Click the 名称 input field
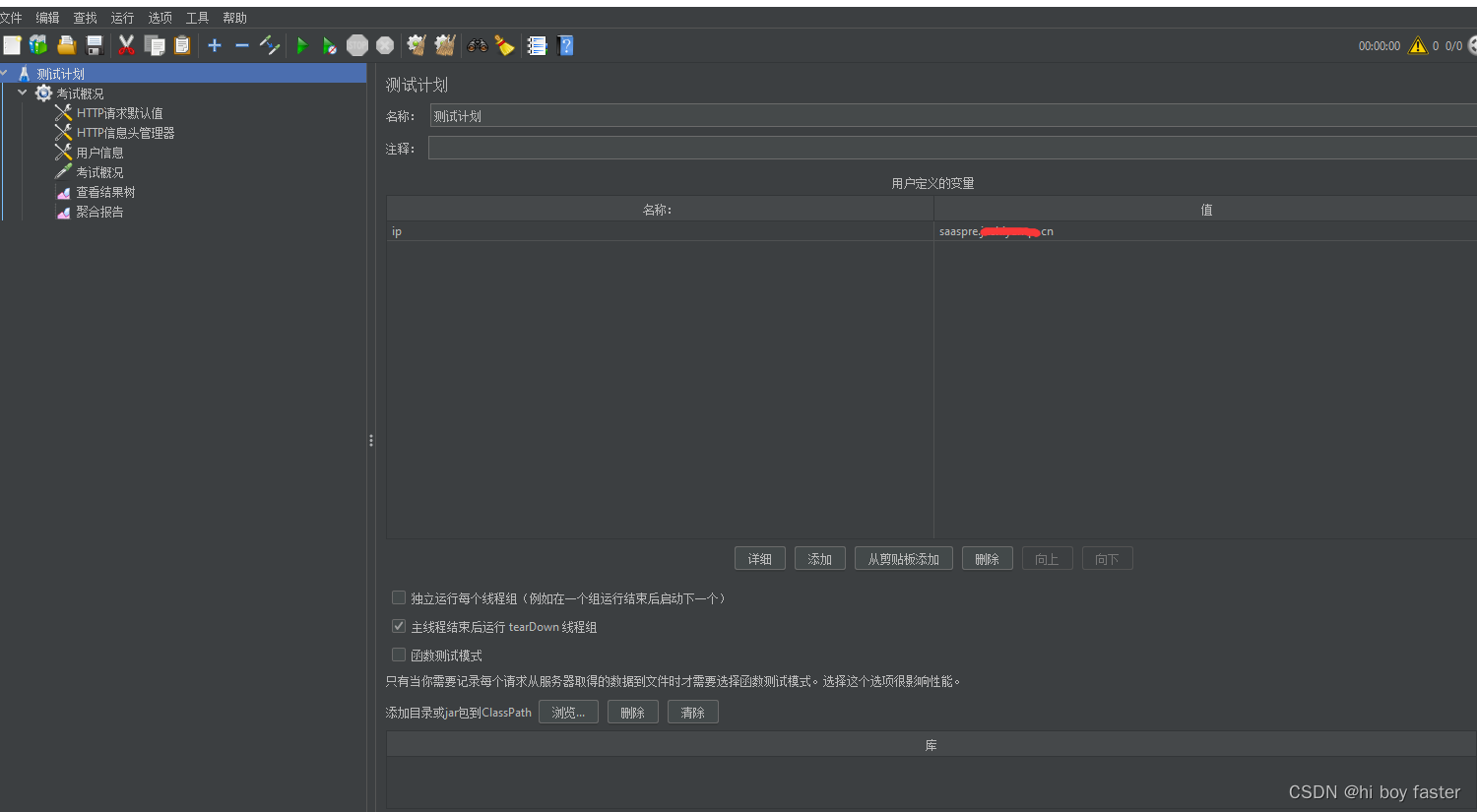Viewport: 1477px width, 812px height. pos(953,116)
